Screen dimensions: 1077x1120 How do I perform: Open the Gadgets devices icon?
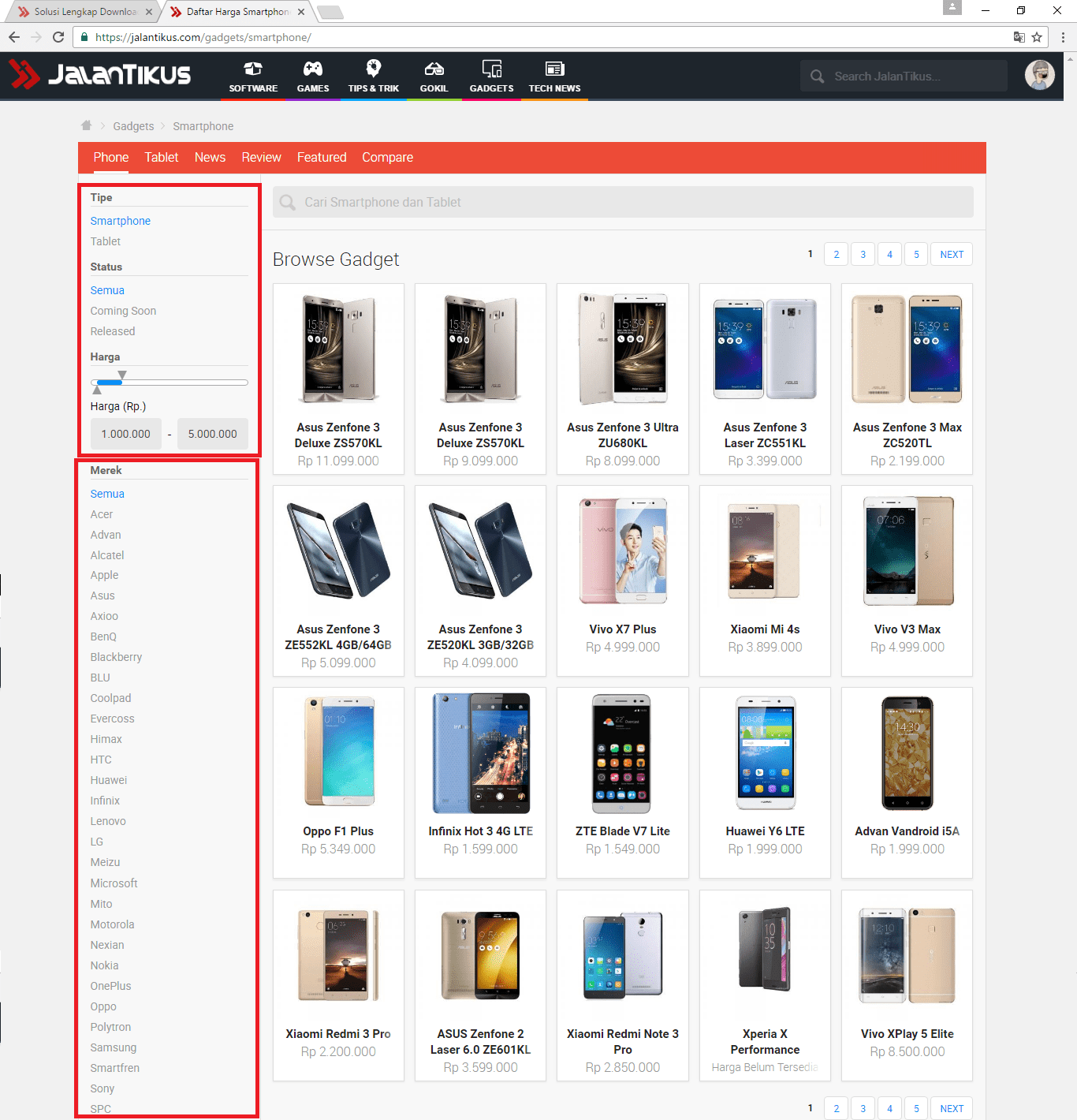pyautogui.click(x=491, y=69)
